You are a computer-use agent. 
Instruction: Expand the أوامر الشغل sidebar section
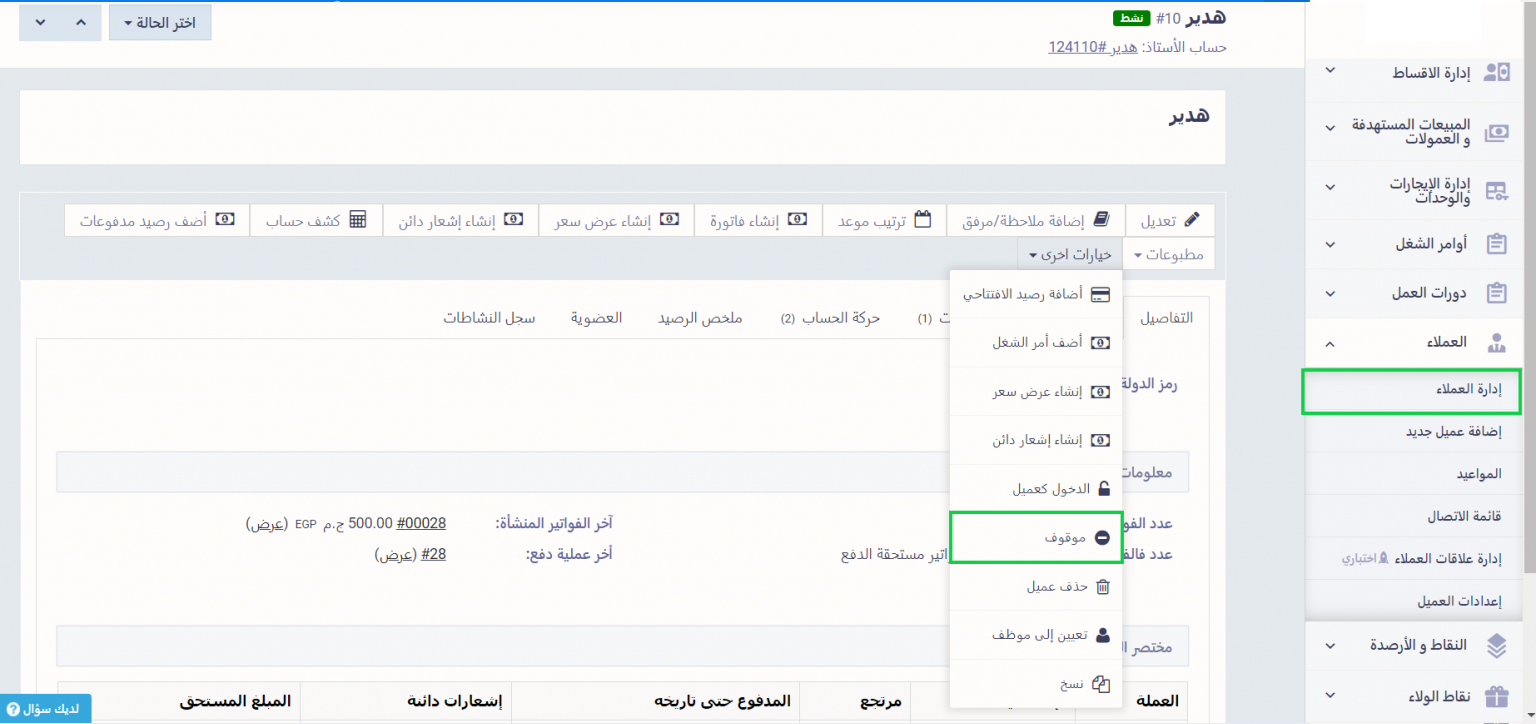(1420, 244)
